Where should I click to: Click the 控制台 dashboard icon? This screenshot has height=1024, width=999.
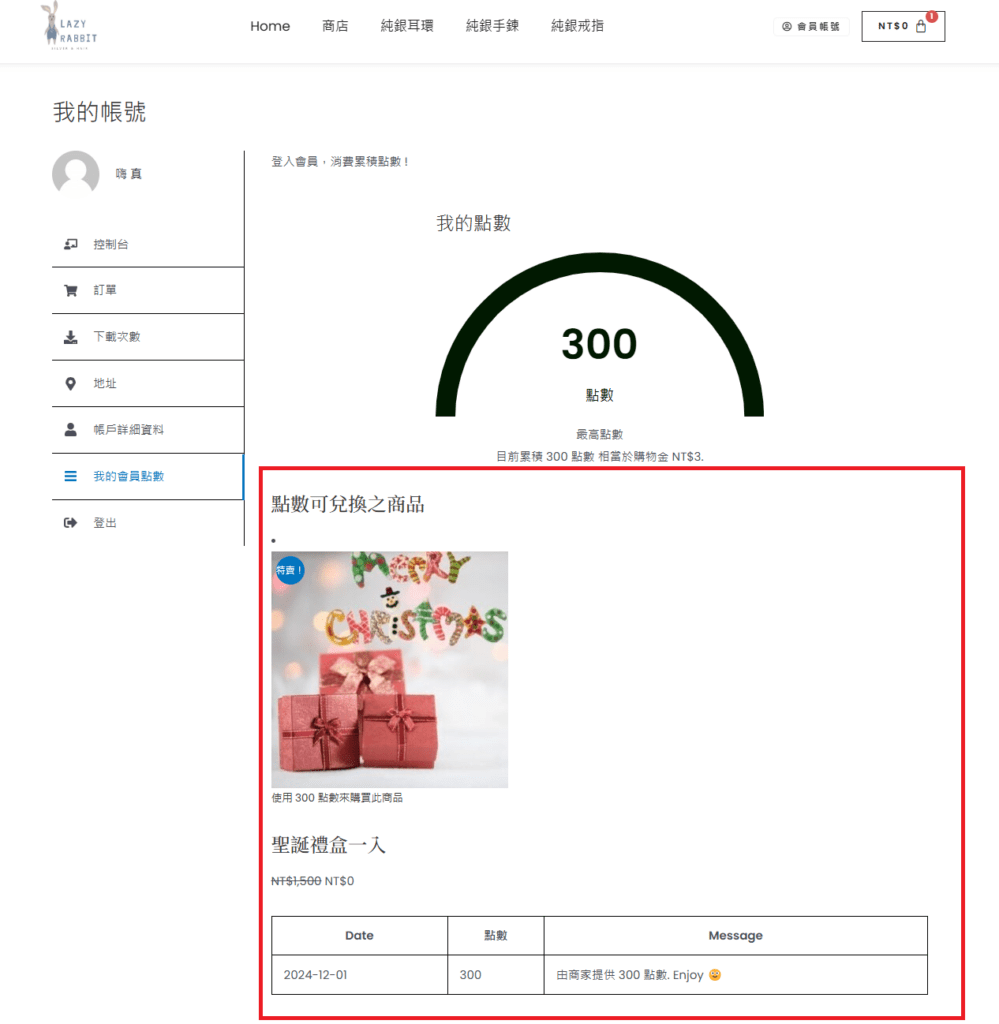70,244
